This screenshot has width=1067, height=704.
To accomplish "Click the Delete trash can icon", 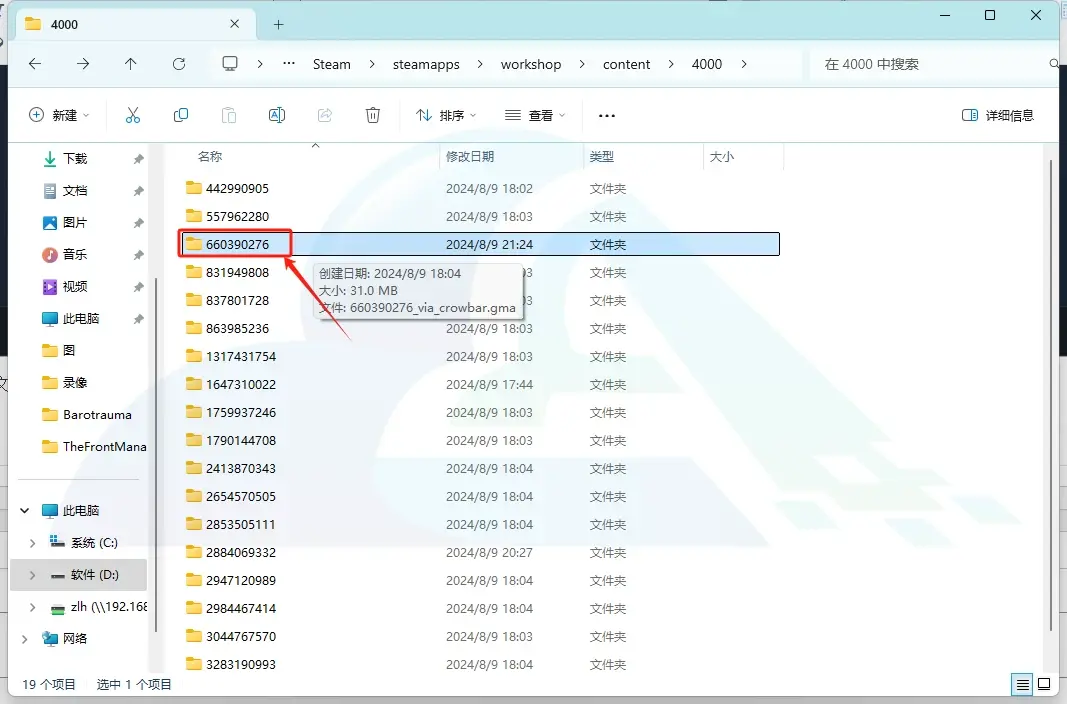I will [373, 116].
